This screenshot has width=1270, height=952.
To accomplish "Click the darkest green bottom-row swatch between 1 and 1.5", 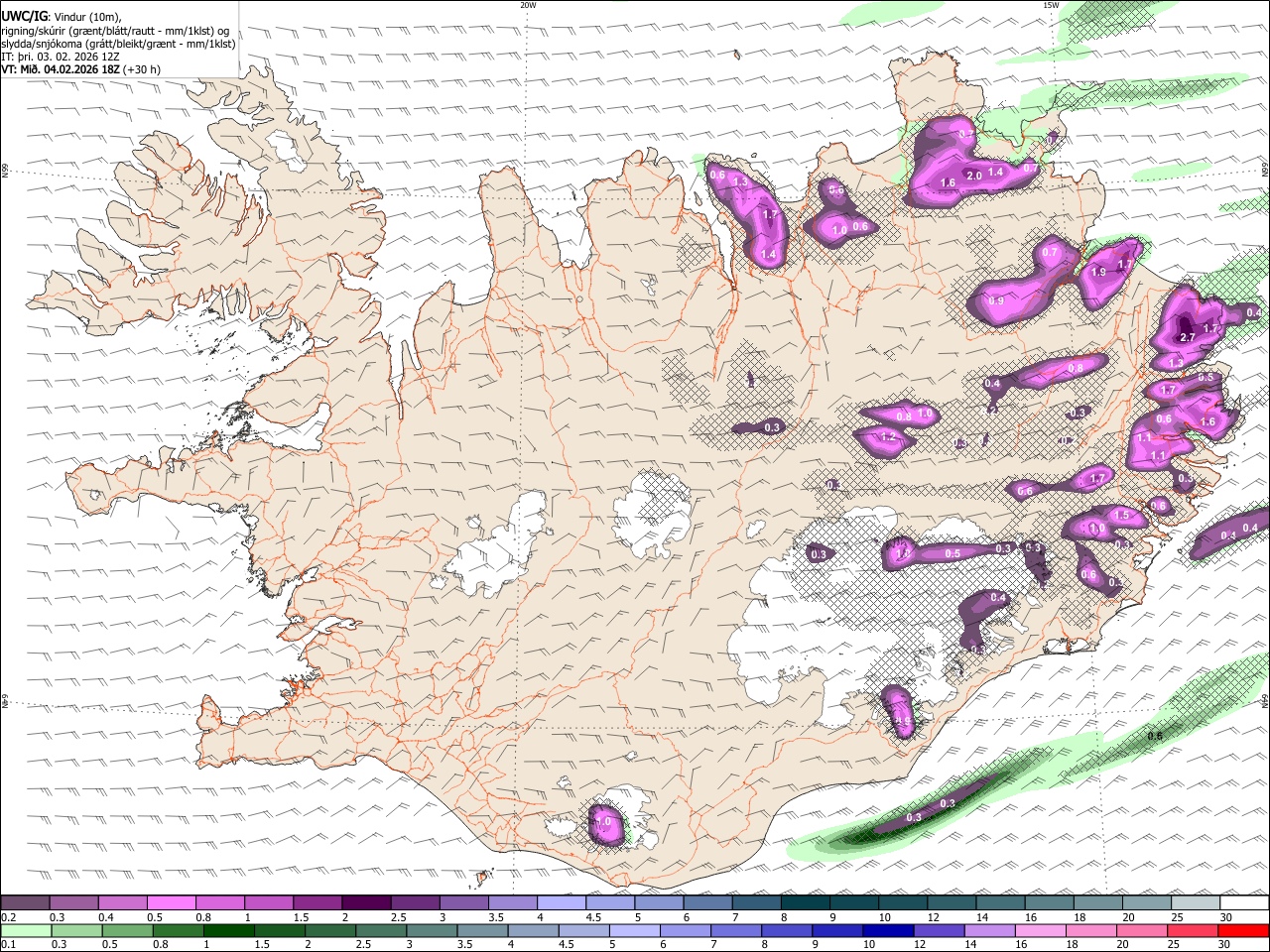I will tap(229, 931).
